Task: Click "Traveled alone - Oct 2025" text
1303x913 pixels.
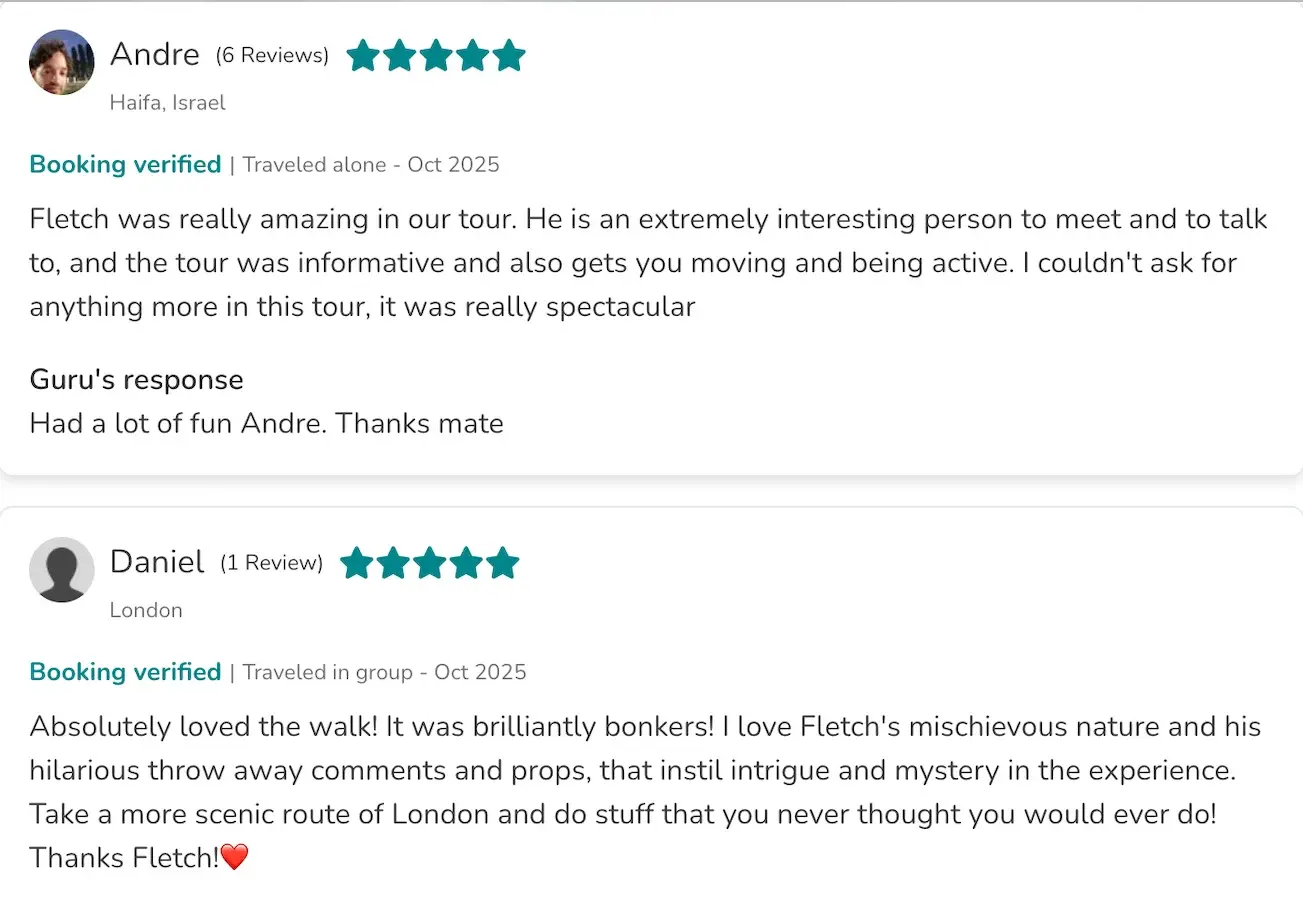Action: coord(371,165)
